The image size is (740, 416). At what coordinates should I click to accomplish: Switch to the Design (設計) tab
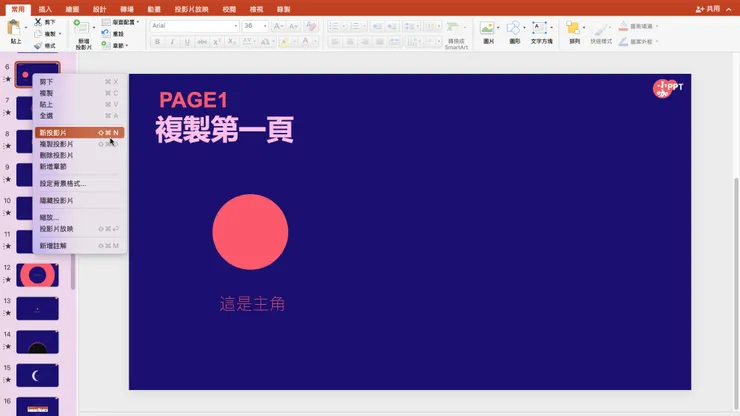pos(100,9)
